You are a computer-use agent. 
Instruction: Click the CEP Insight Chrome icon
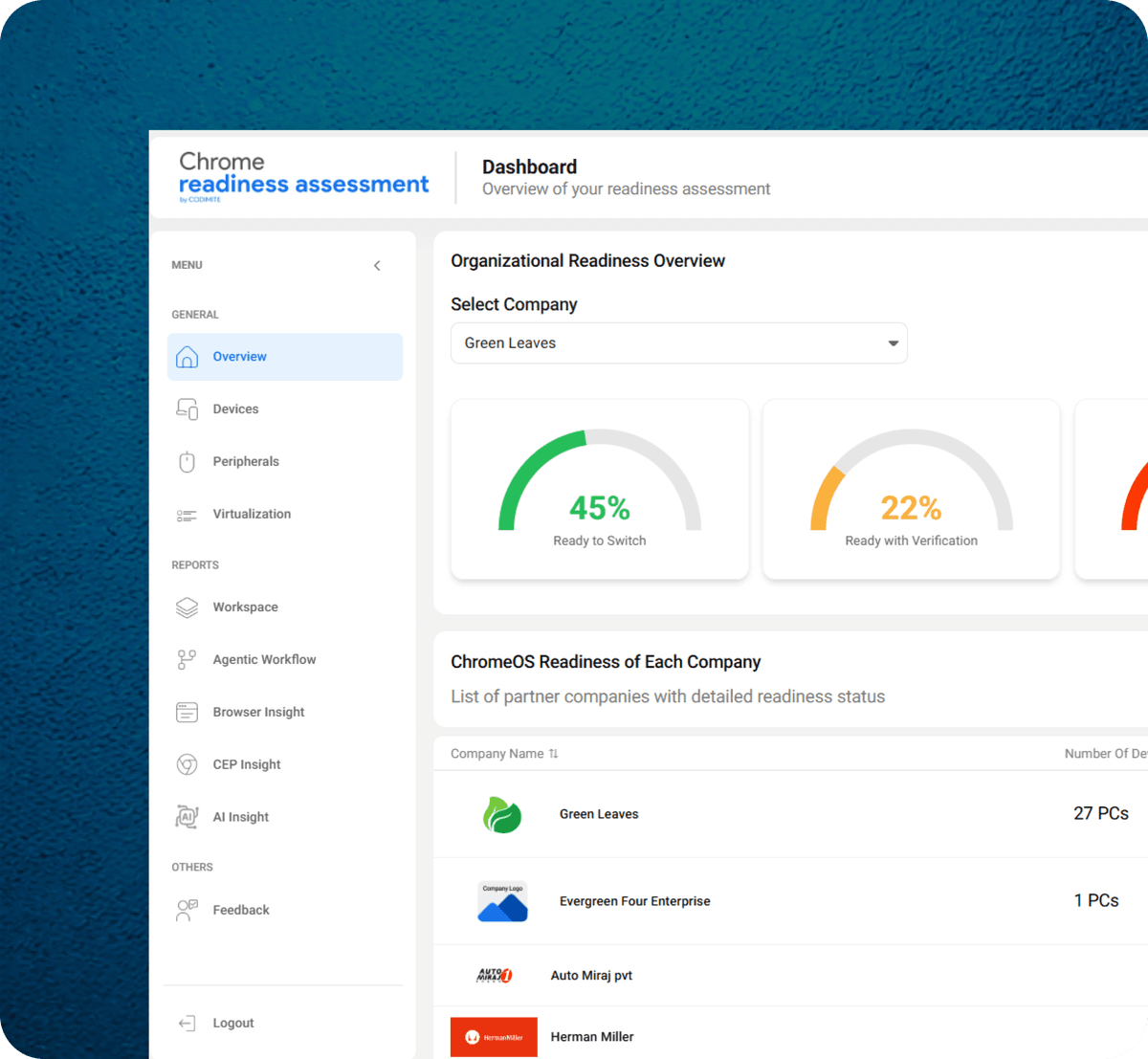[x=188, y=765]
